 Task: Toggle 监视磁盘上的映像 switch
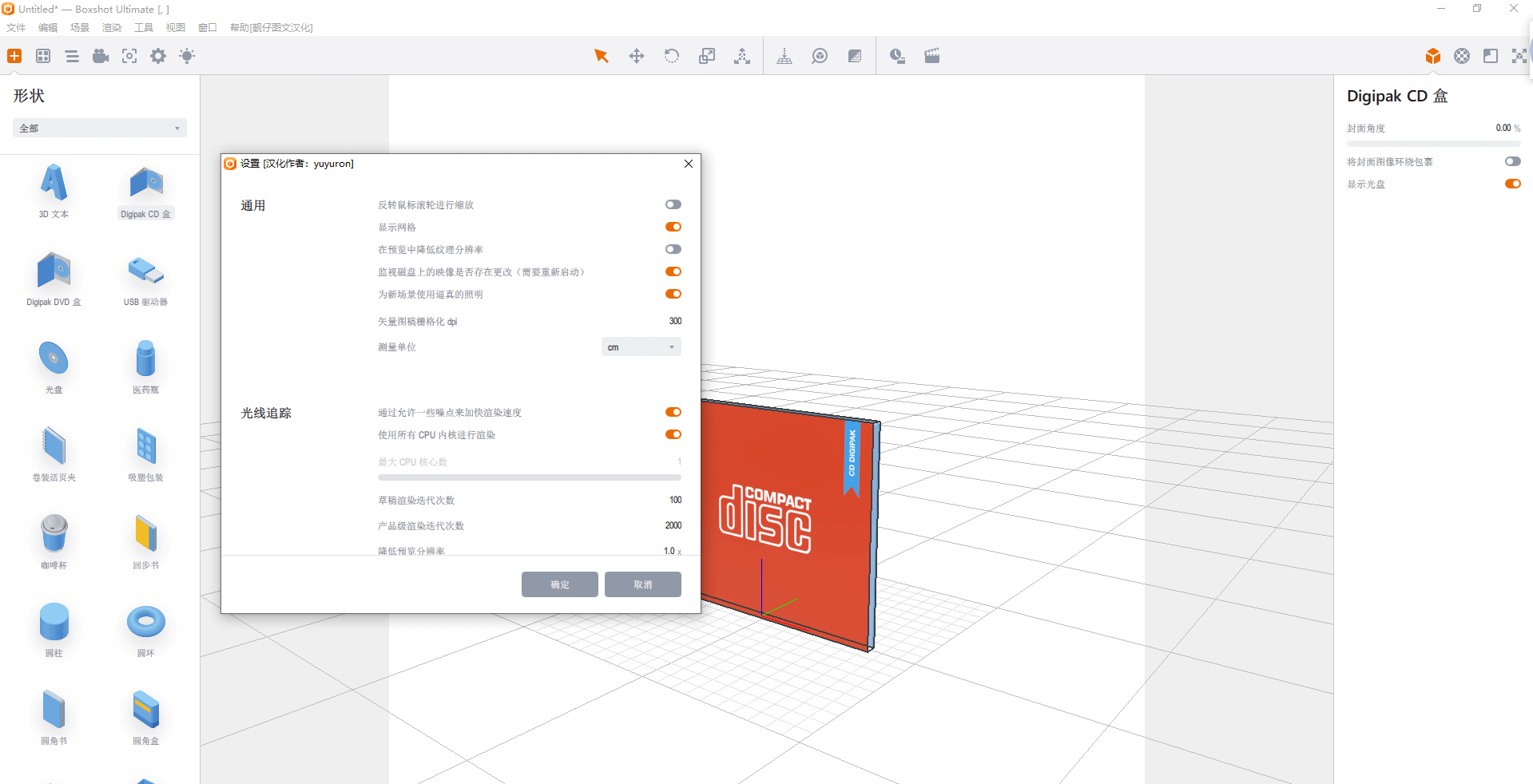673,272
